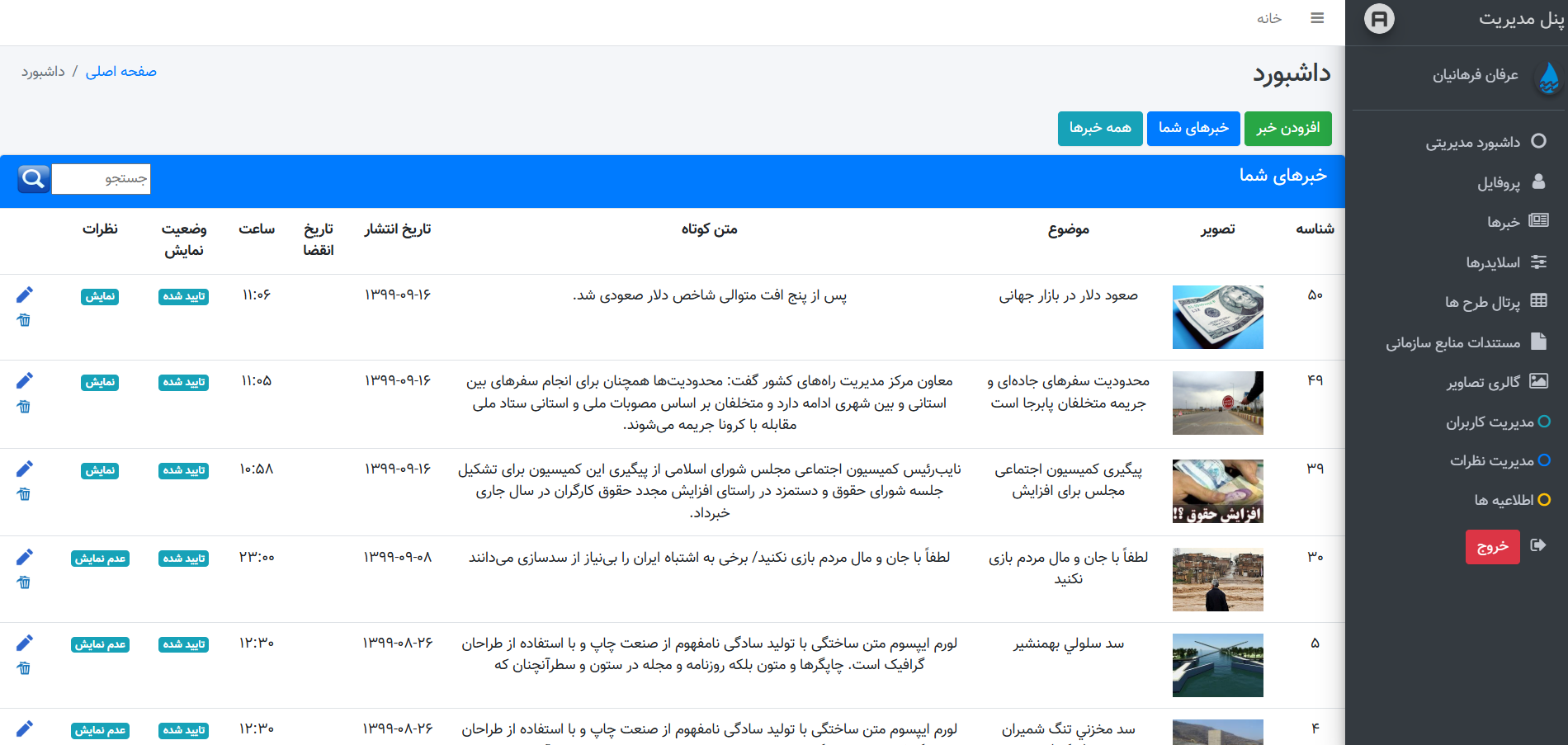The width and height of the screenshot is (1568, 745).
Task: Click edit pencil for news ID 39
Action: click(x=25, y=469)
